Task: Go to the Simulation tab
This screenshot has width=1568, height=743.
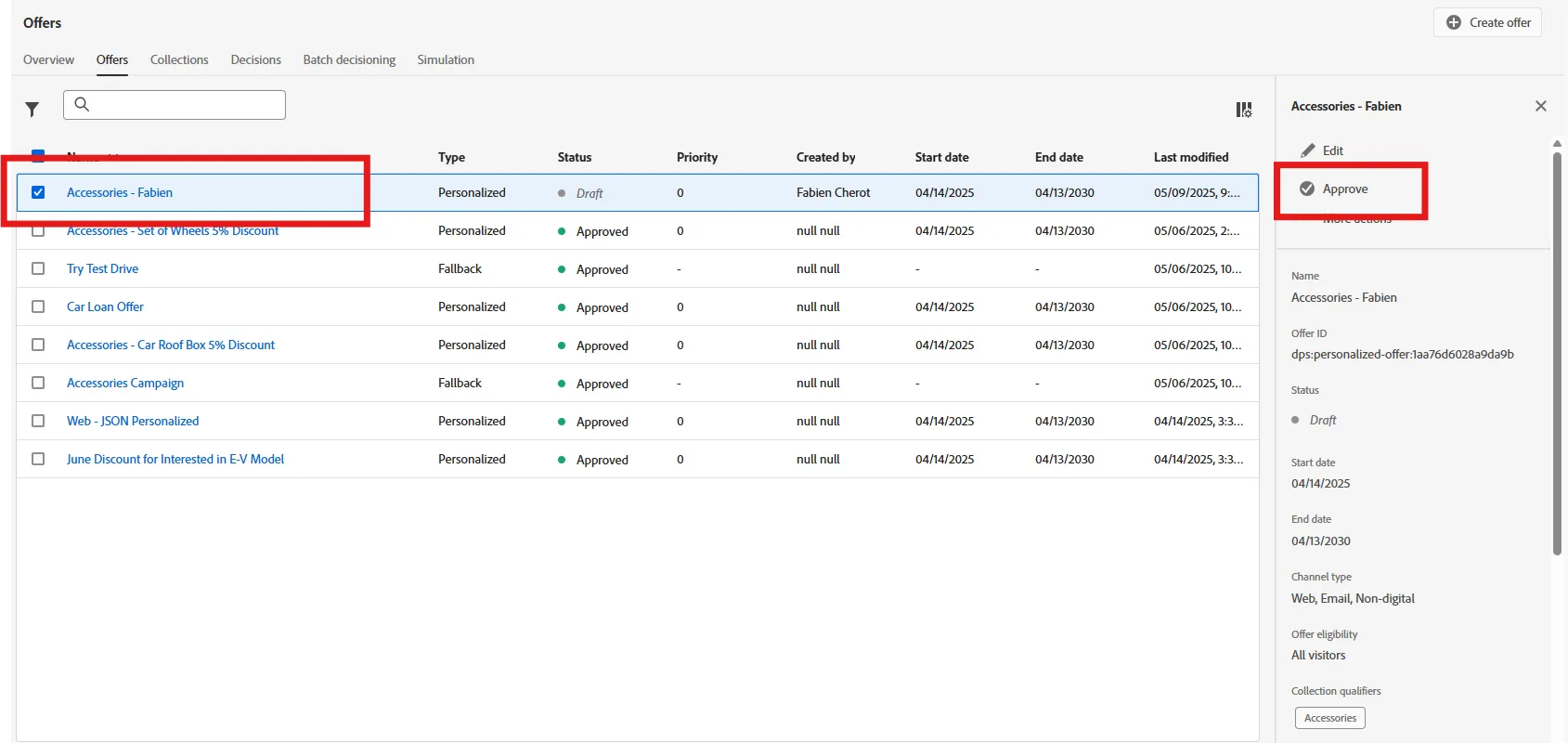Action: point(446,59)
